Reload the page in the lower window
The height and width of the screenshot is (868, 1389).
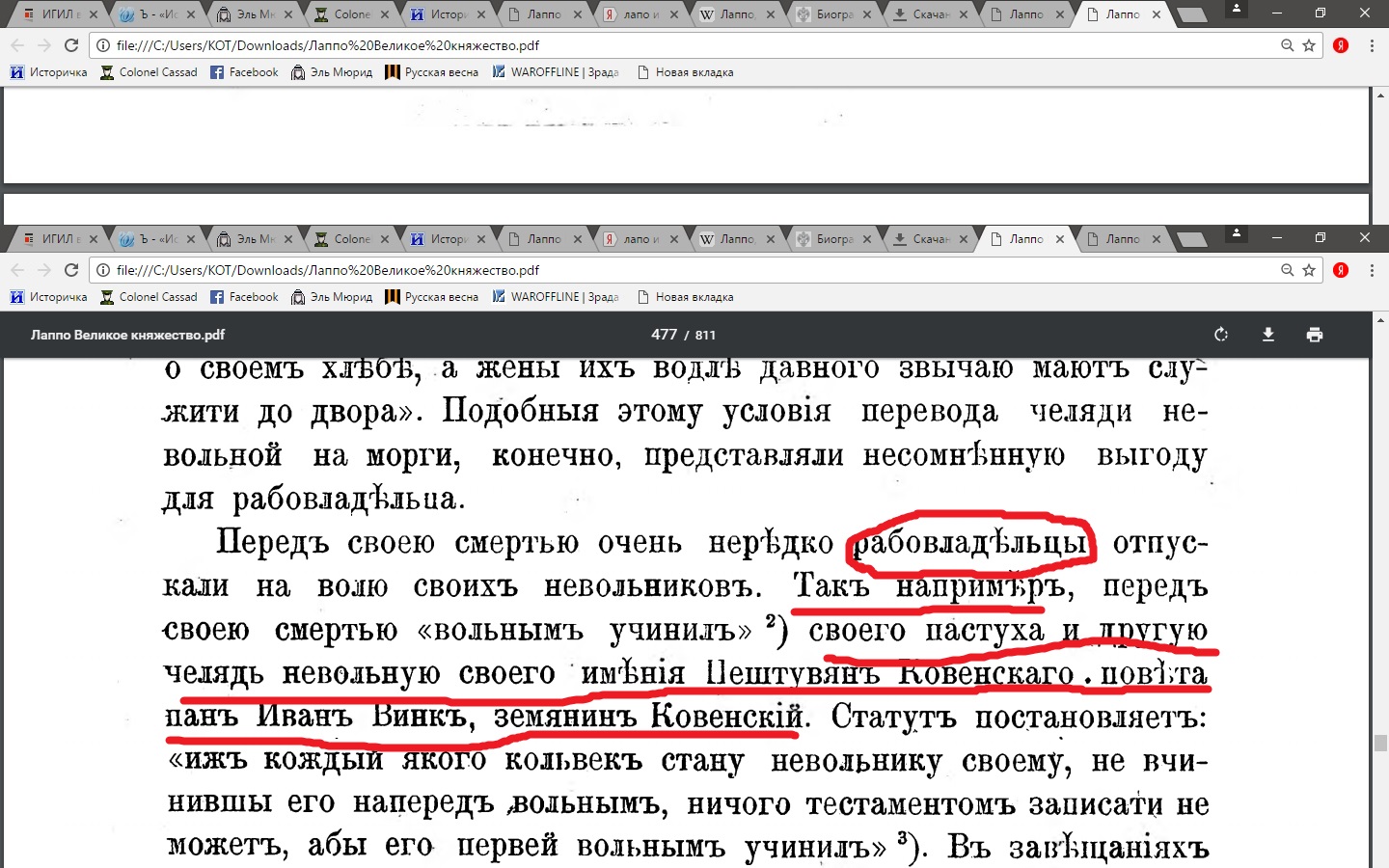tap(71, 270)
